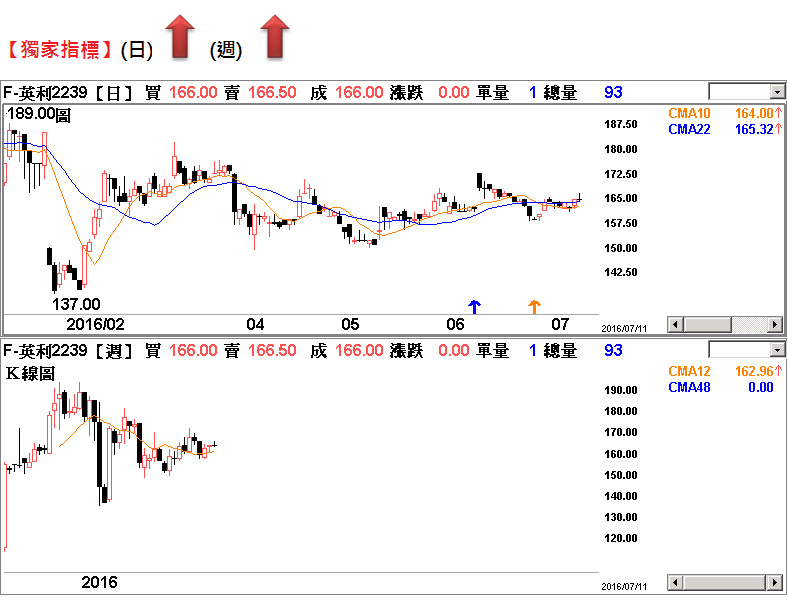Click the CMA22 value 165.32
The width and height of the screenshot is (788, 602).
click(754, 129)
